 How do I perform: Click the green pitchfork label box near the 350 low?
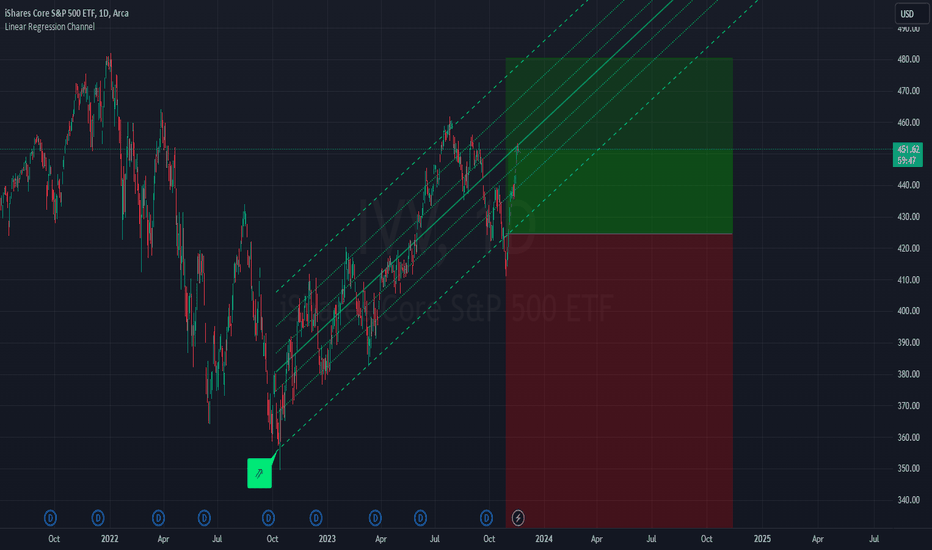click(259, 473)
